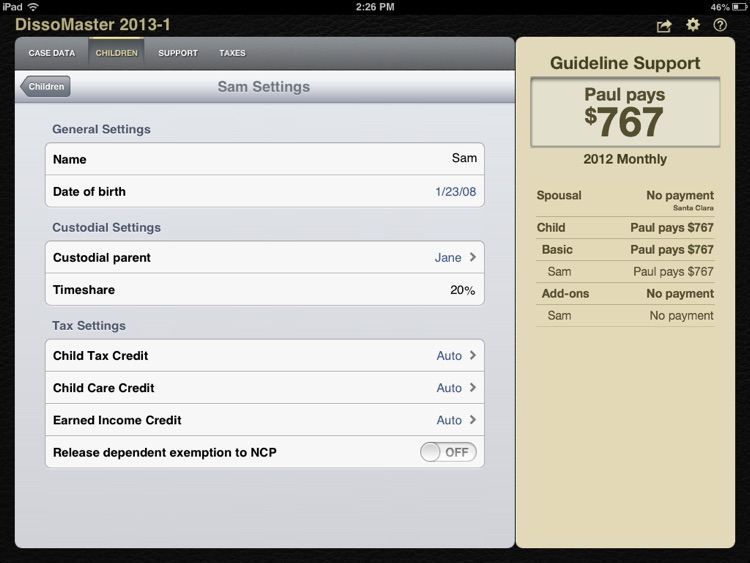Tap Sam row under Add-ons
This screenshot has width=750, height=563.
pos(625,316)
